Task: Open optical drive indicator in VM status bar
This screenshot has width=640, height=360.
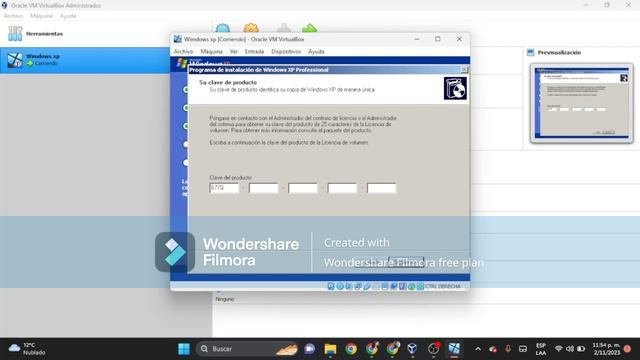Action: tap(340, 286)
